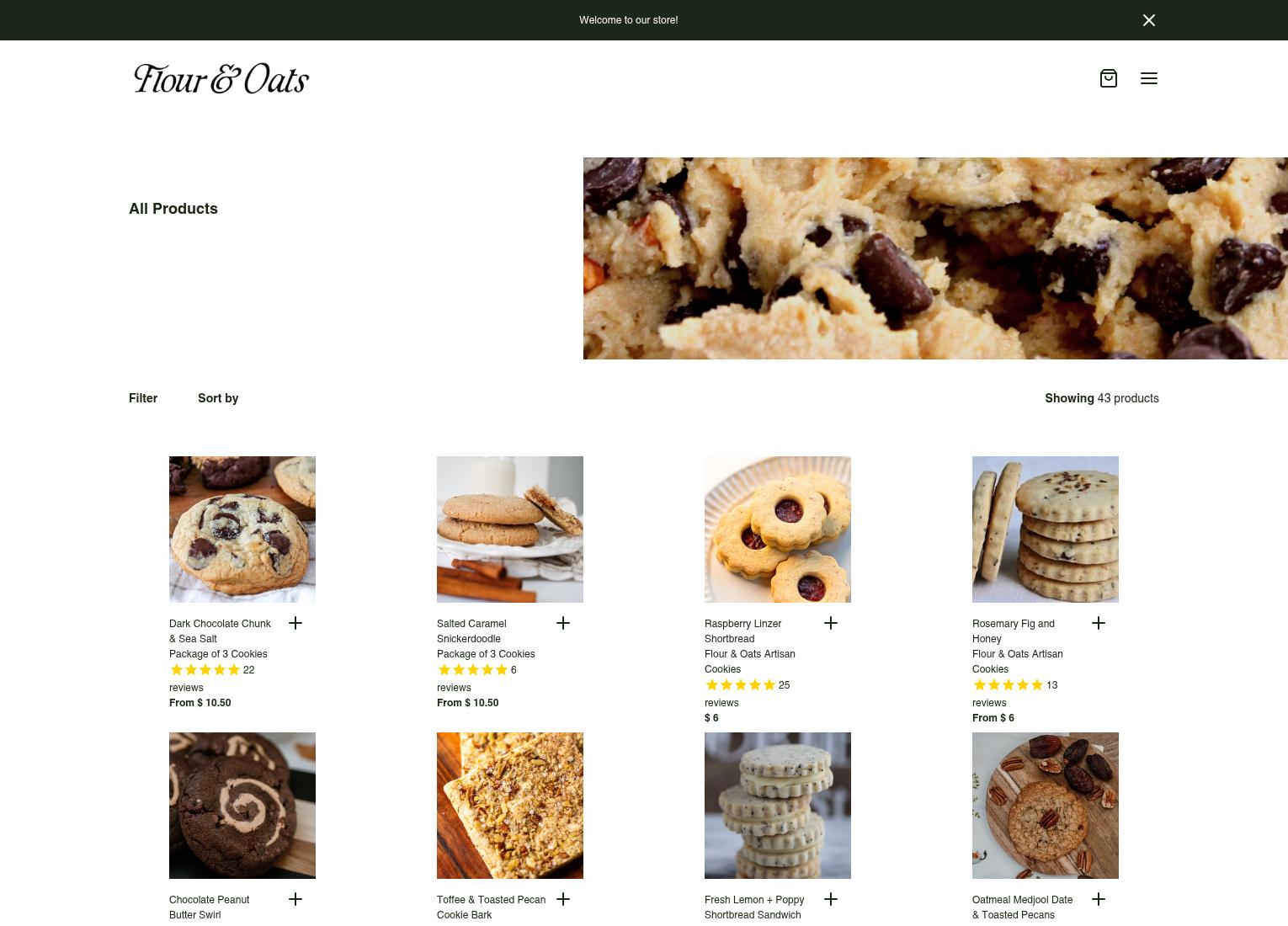Open the shopping cart icon

click(x=1109, y=78)
